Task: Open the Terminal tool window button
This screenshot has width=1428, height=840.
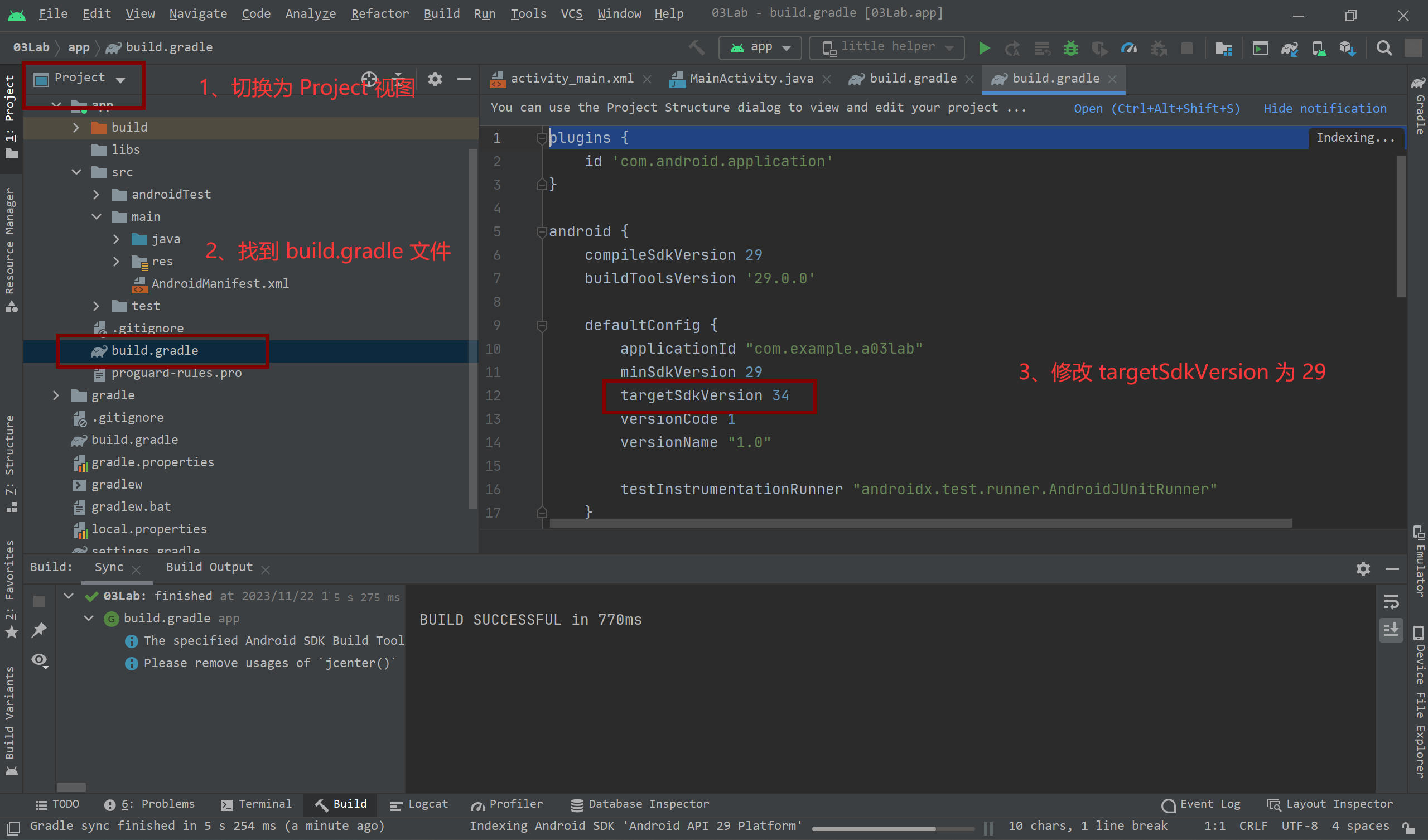Action: click(256, 804)
